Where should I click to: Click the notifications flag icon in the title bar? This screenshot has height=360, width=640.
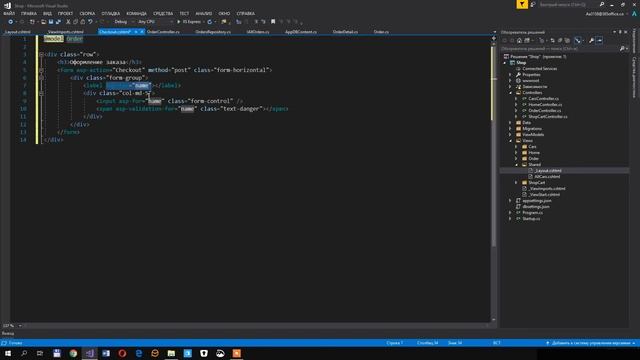[522, 4]
